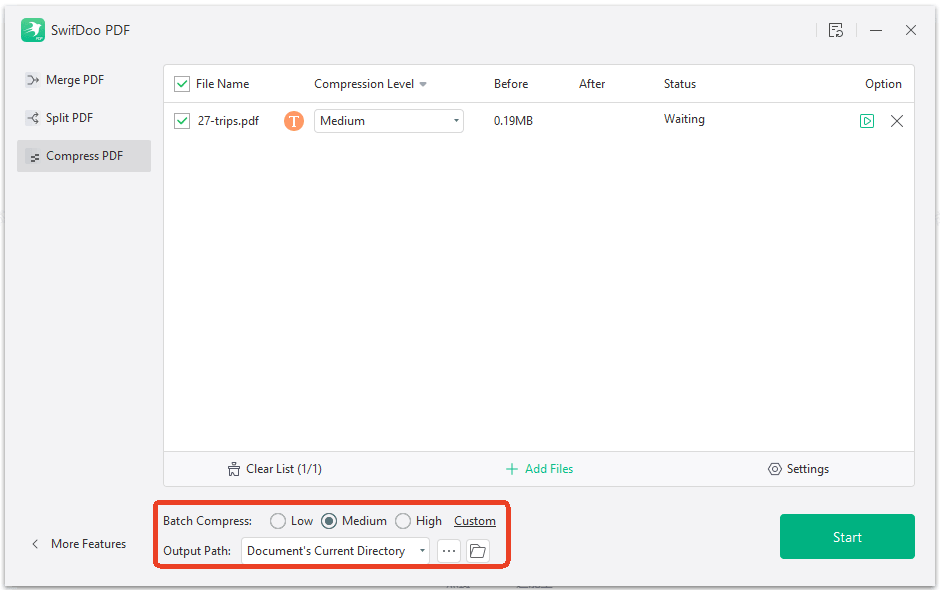Start compressing 27-trips.pdf with green play icon

[867, 121]
